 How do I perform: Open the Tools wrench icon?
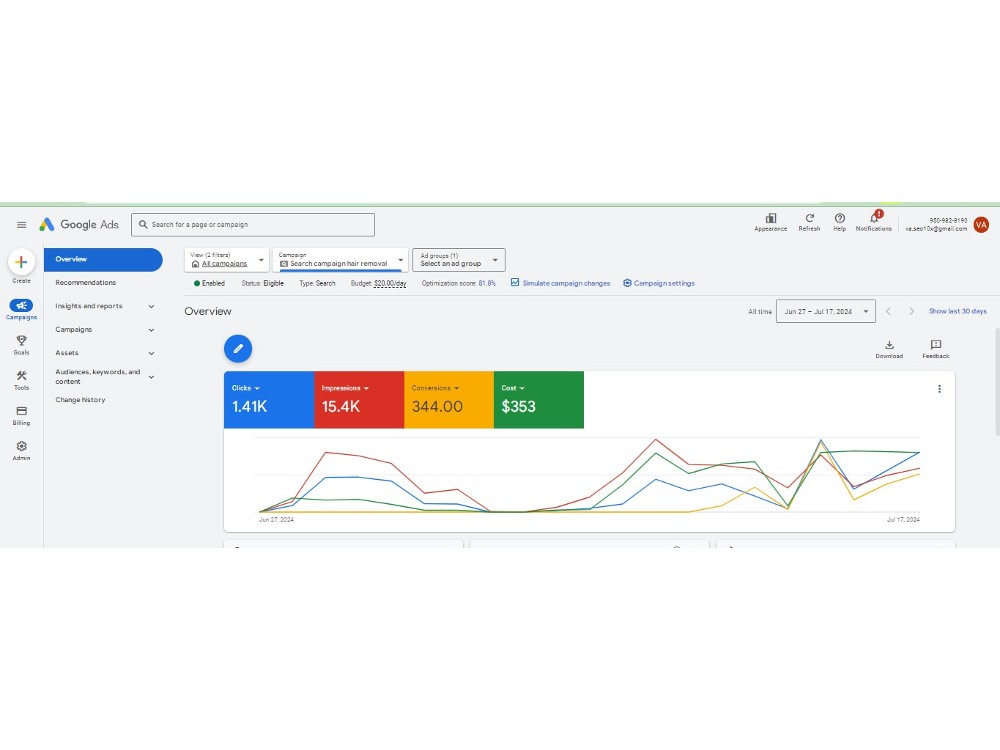click(21, 376)
